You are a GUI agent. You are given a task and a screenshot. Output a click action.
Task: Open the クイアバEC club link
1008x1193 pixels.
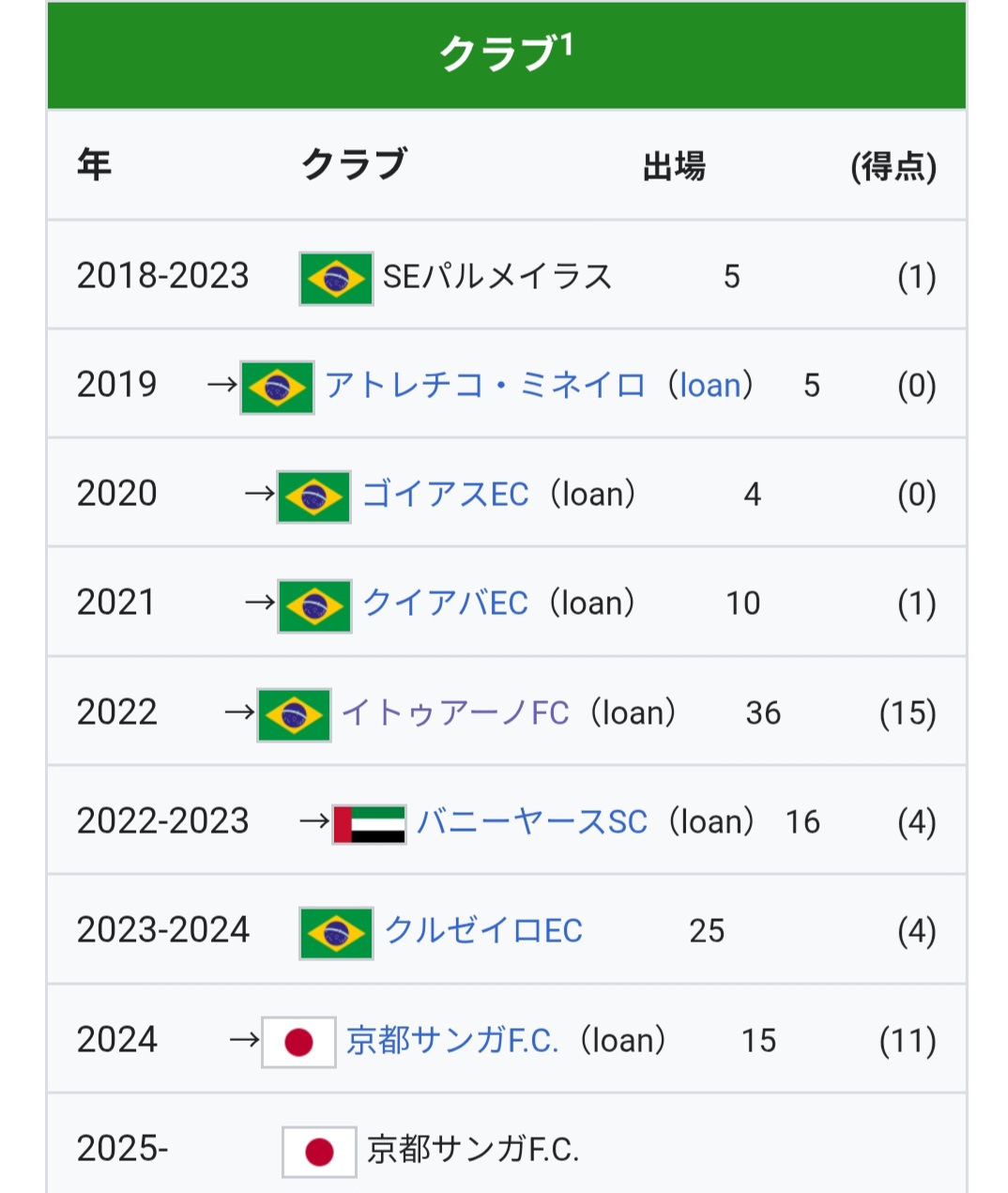[446, 604]
